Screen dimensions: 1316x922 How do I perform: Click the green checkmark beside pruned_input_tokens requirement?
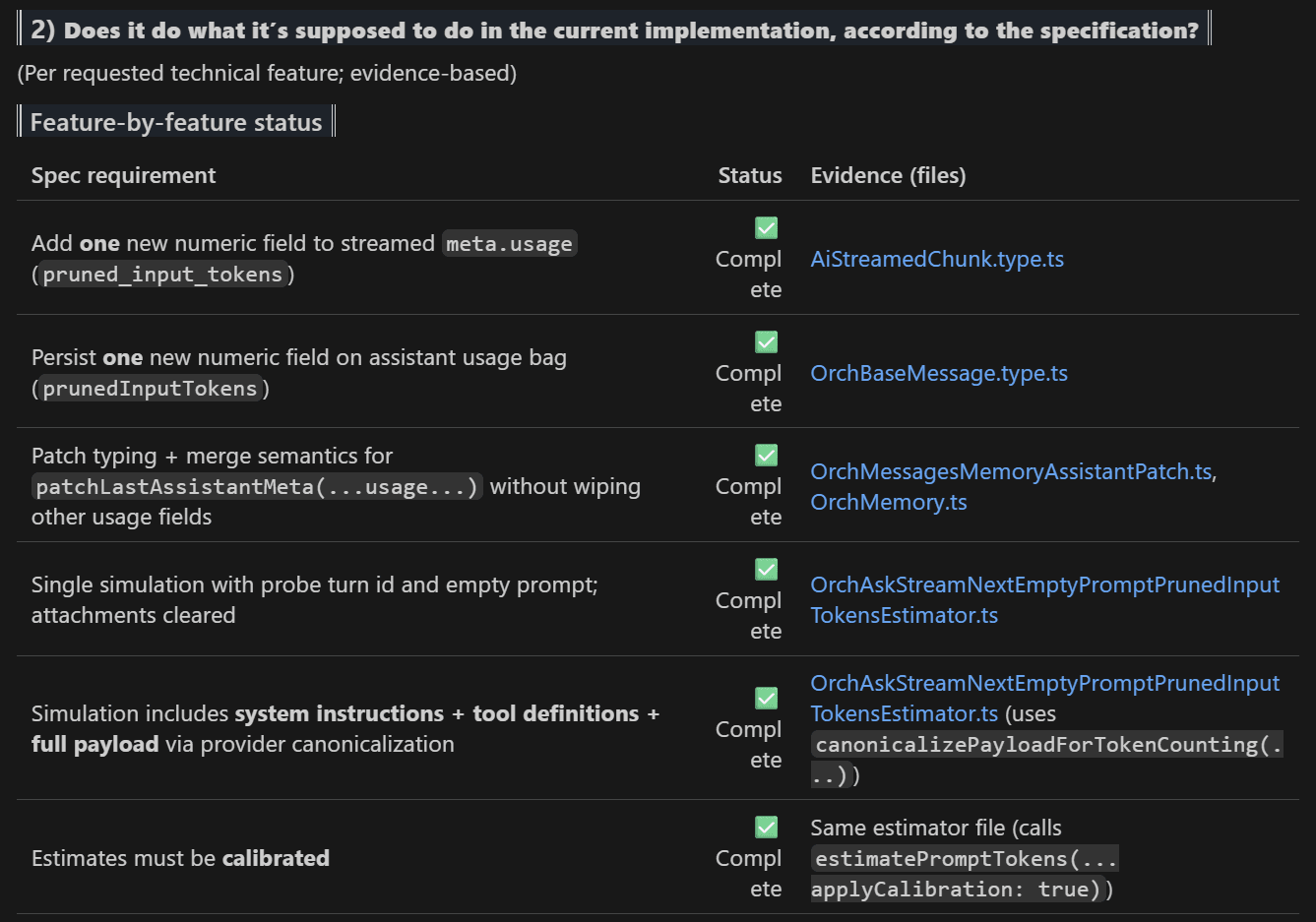[x=766, y=227]
